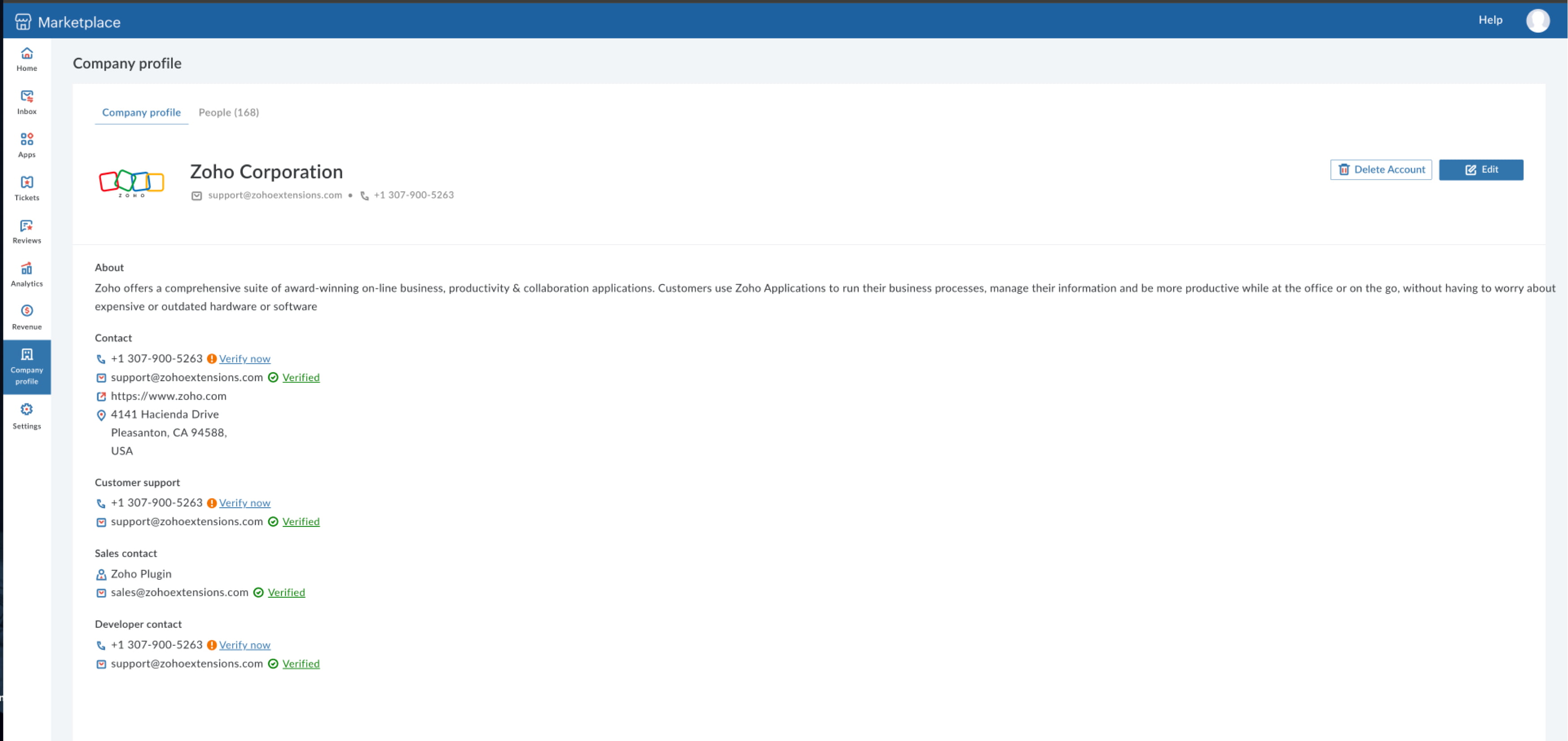This screenshot has height=741, width=1568.
Task: Go to the Apps section
Action: point(27,146)
